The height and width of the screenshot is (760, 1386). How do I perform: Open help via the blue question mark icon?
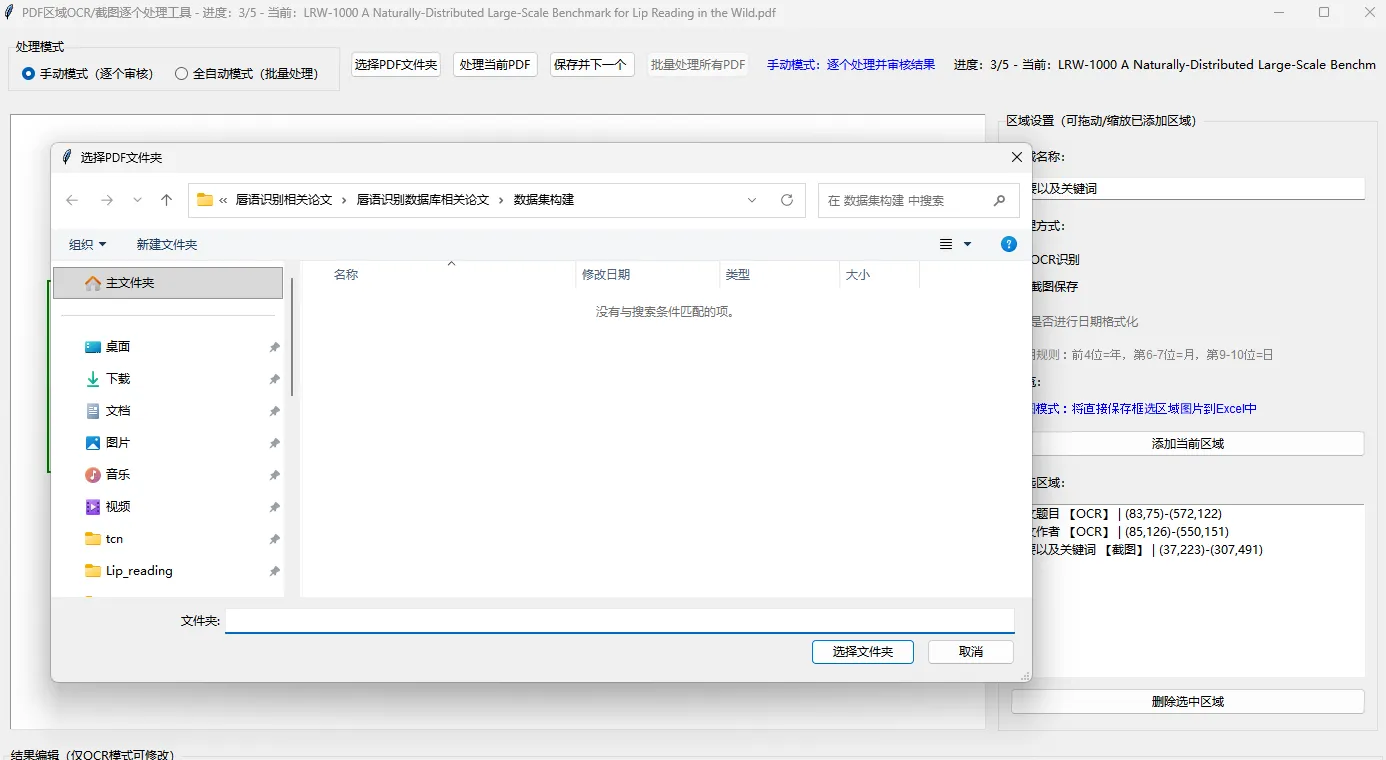(1008, 243)
